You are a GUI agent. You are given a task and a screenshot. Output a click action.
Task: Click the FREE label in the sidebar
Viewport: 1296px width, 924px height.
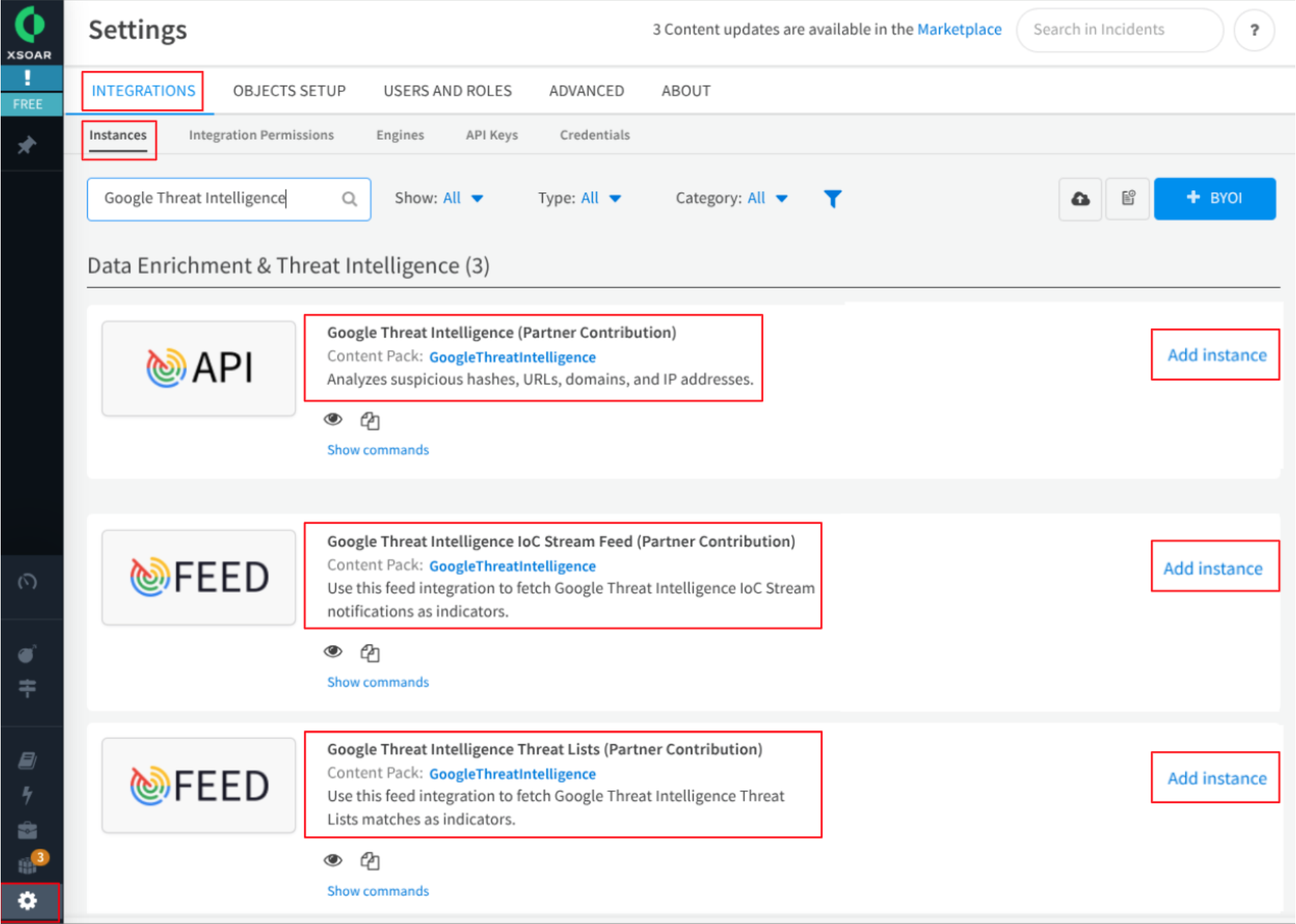tap(28, 104)
